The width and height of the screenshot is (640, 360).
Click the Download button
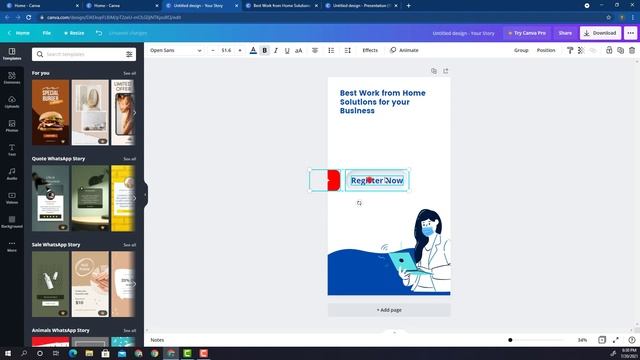(600, 33)
